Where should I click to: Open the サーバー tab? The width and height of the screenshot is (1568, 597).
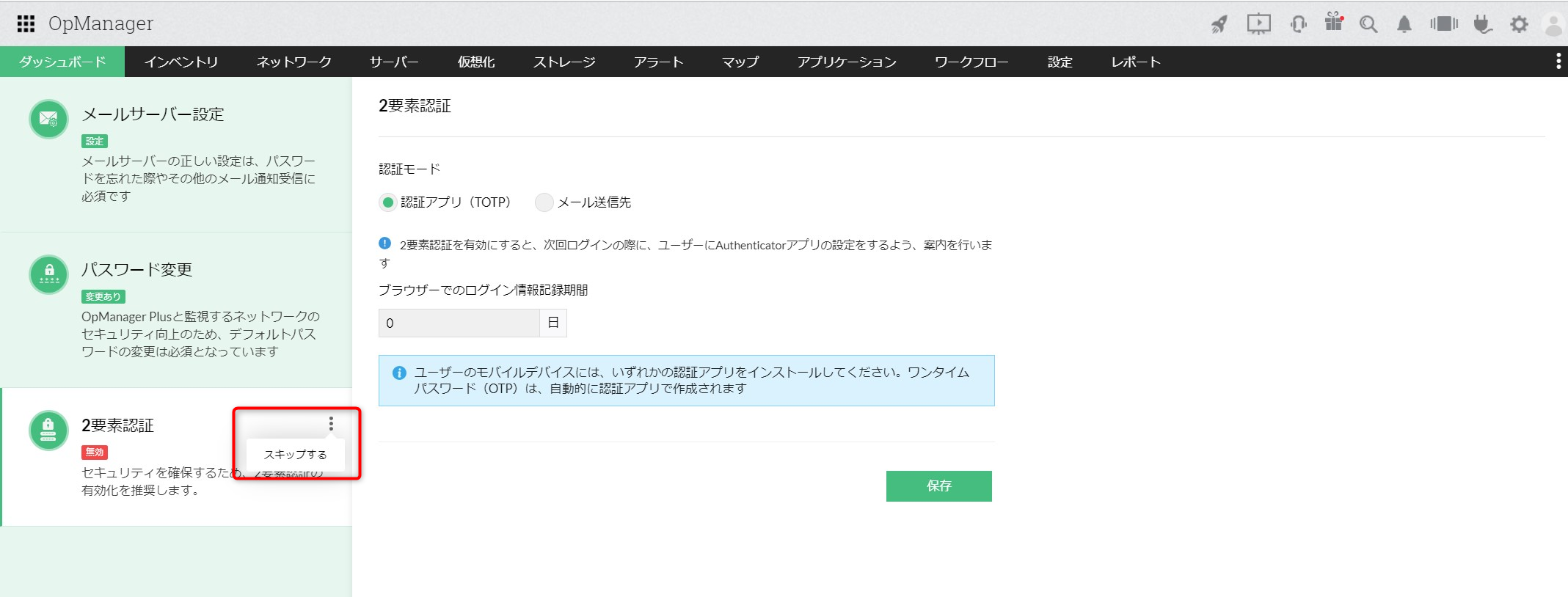click(394, 62)
